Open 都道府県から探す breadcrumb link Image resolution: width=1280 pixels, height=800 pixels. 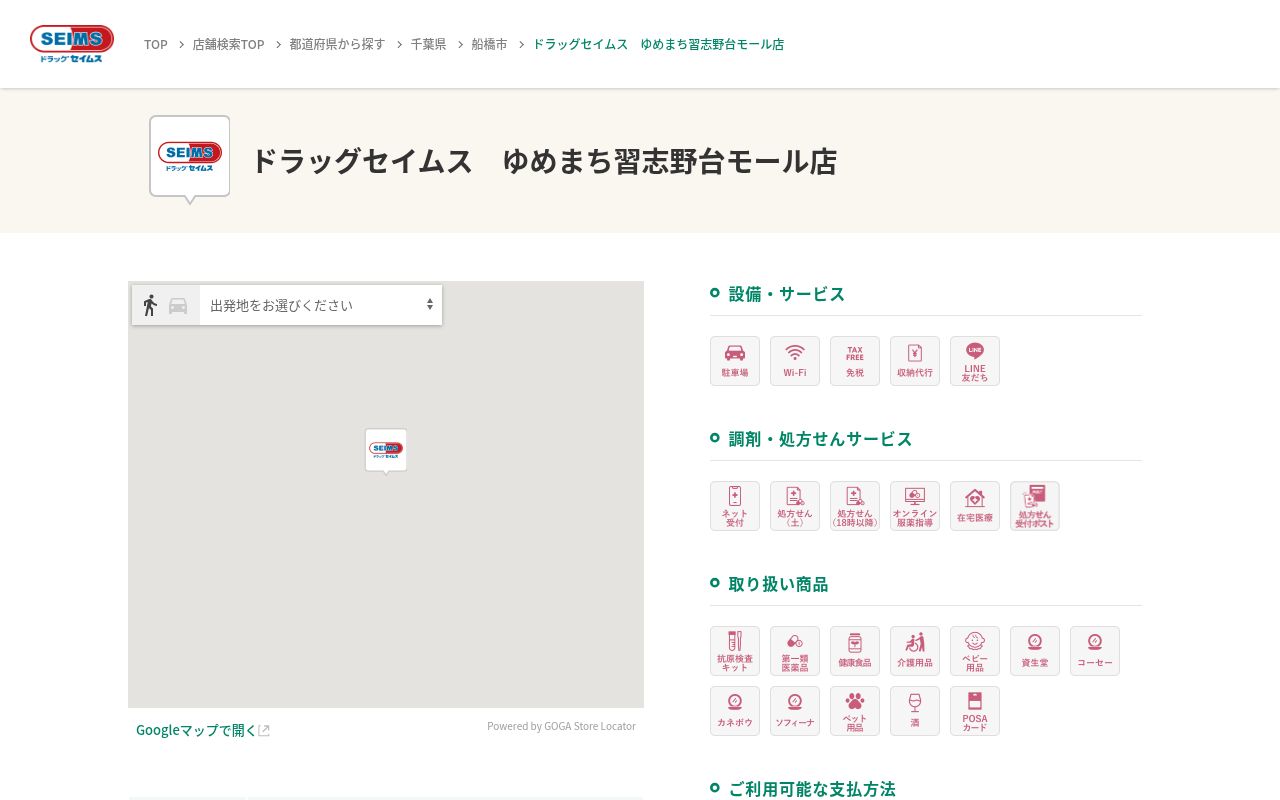point(337,44)
